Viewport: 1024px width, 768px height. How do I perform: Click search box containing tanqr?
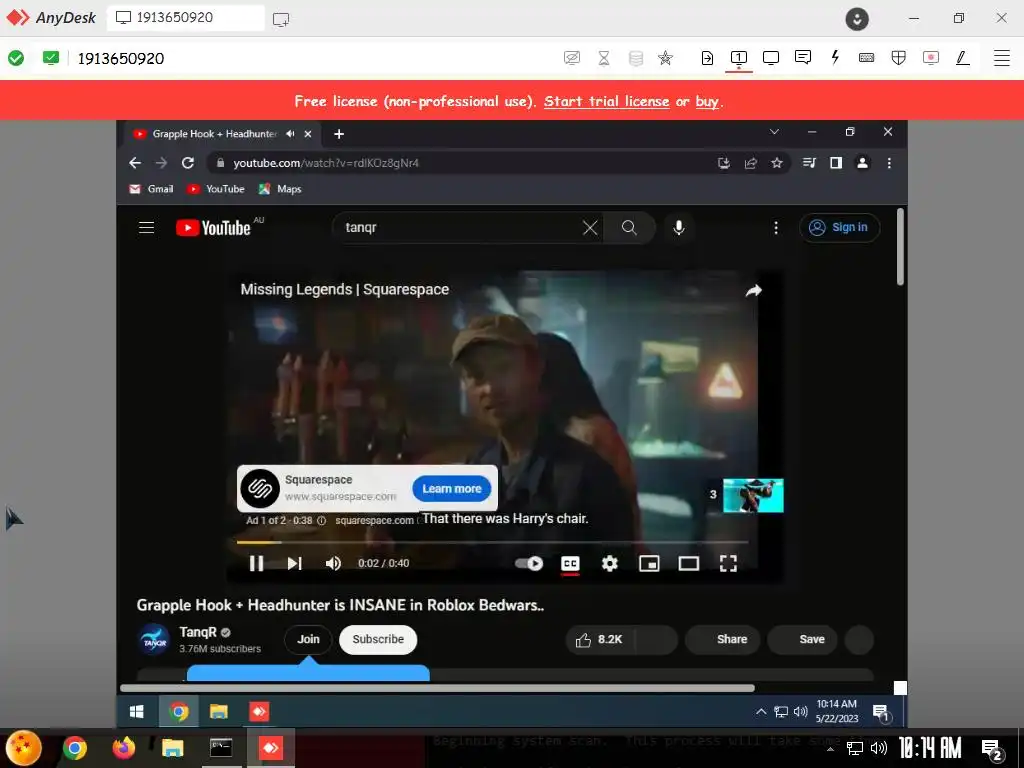pyautogui.click(x=457, y=227)
